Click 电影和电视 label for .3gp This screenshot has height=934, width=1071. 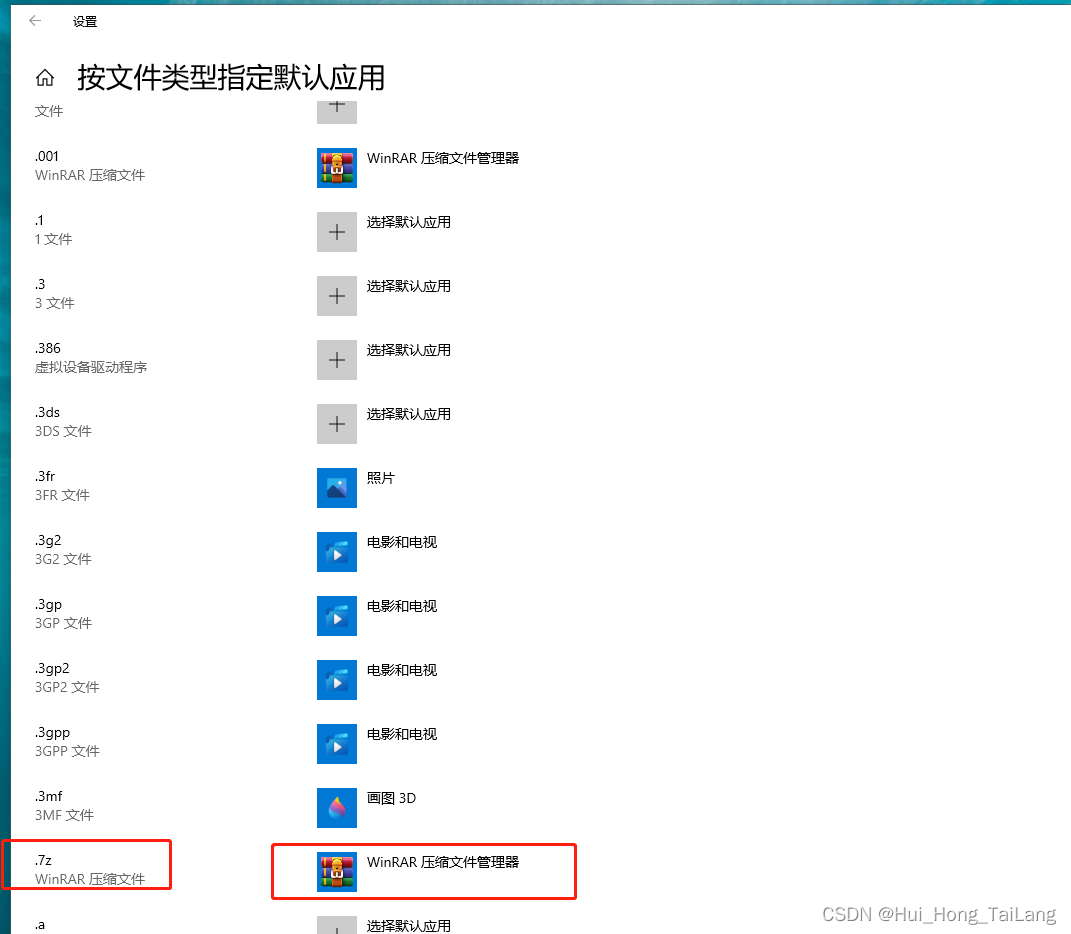pos(402,606)
